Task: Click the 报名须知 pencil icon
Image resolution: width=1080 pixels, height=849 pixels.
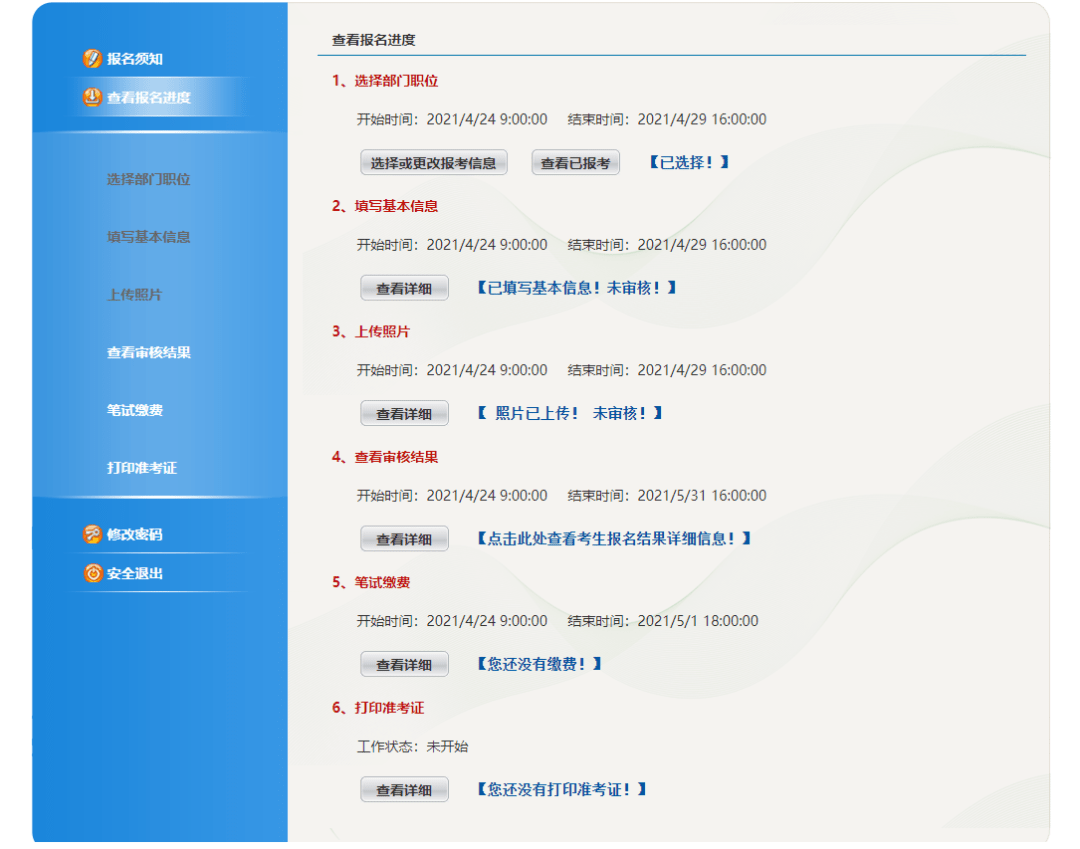Action: [x=92, y=59]
